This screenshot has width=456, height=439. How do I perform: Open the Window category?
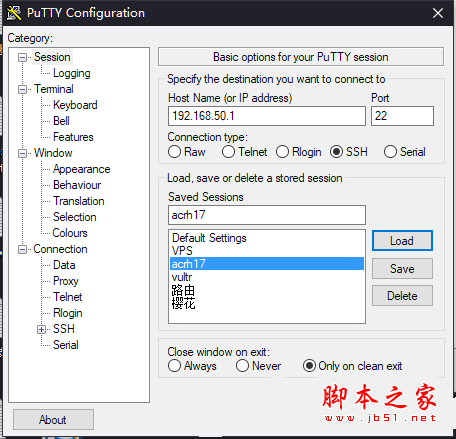tap(53, 153)
